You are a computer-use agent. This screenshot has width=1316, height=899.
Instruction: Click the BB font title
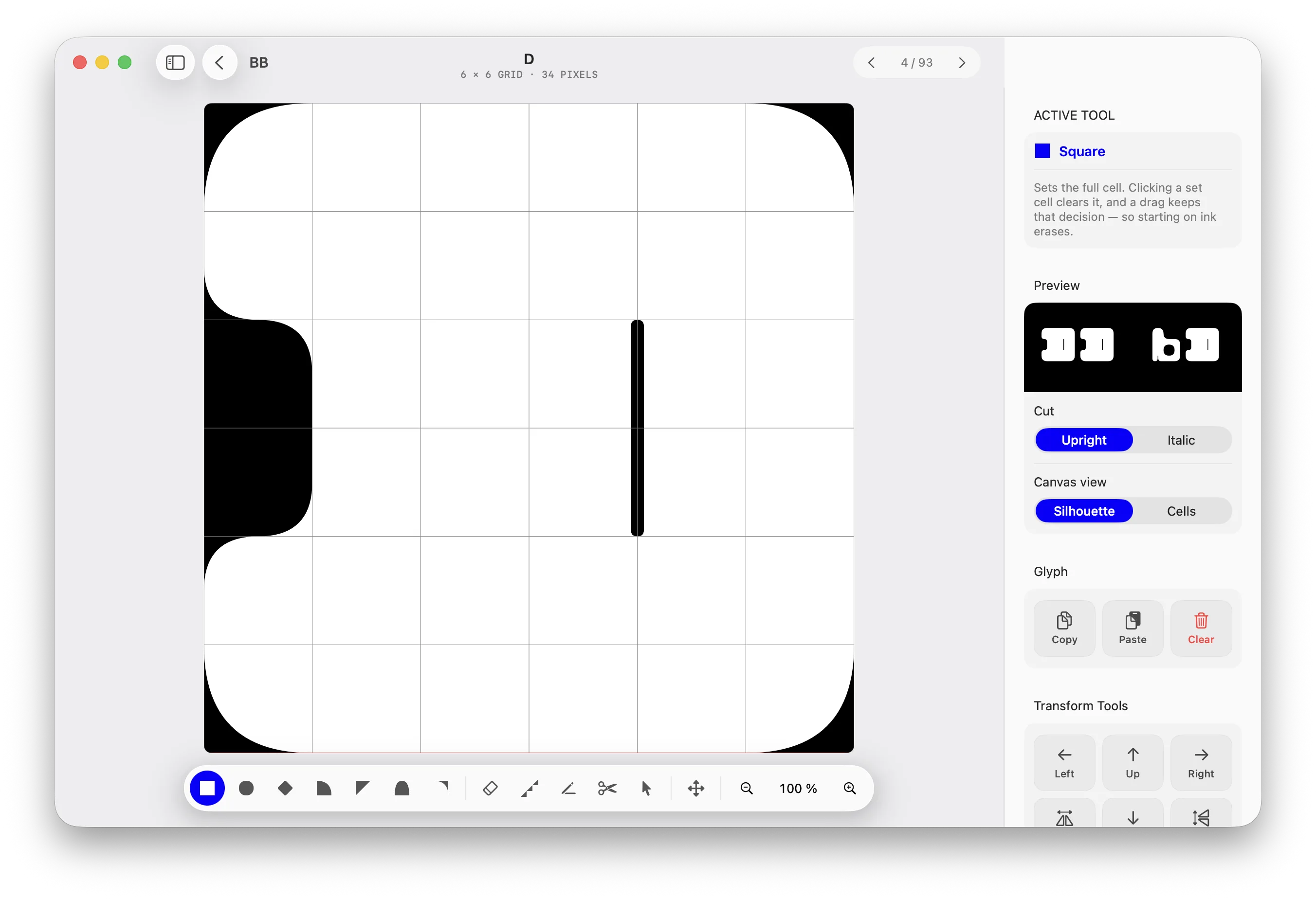259,62
